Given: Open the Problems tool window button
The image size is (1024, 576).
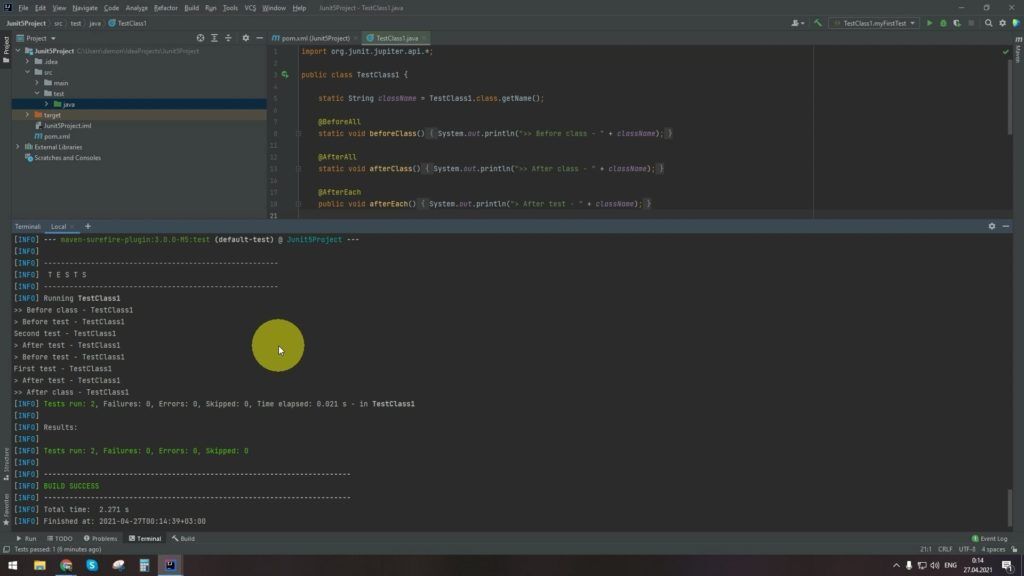Looking at the screenshot, I should [x=100, y=538].
